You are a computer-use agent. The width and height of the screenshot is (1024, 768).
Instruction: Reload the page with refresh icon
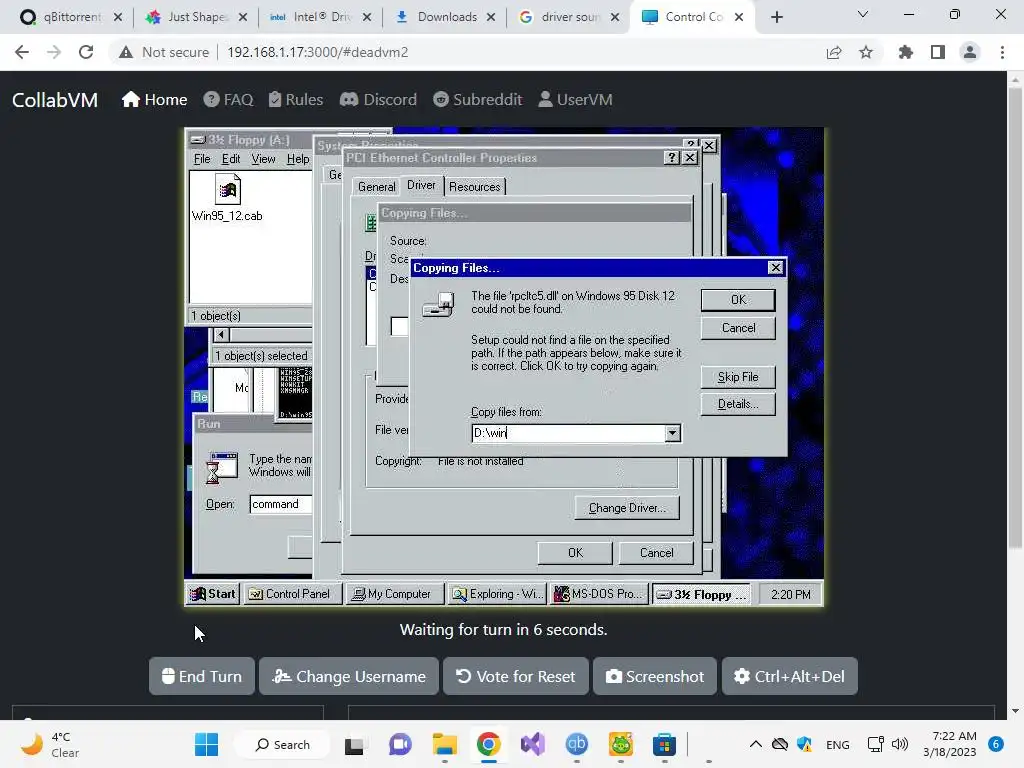click(86, 52)
